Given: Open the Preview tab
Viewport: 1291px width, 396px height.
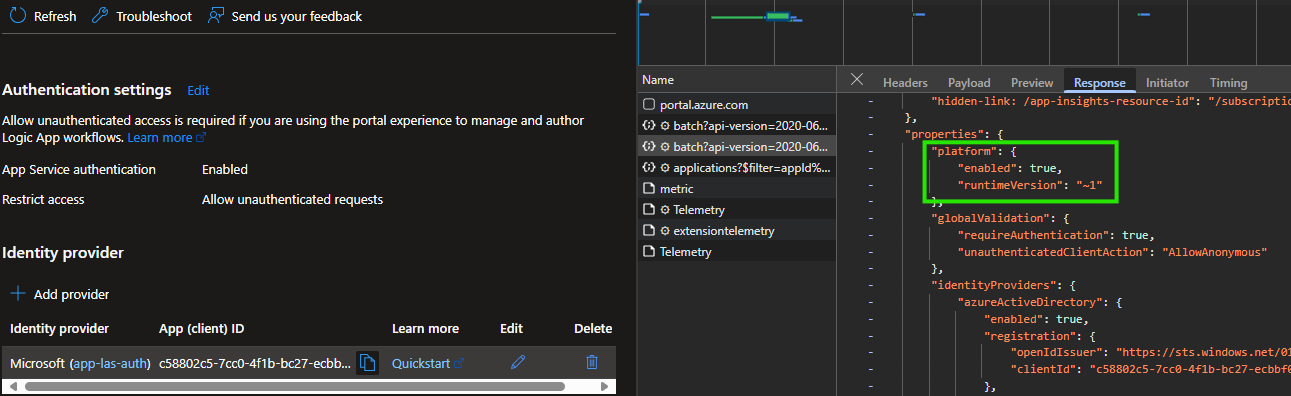Looking at the screenshot, I should [x=1032, y=83].
